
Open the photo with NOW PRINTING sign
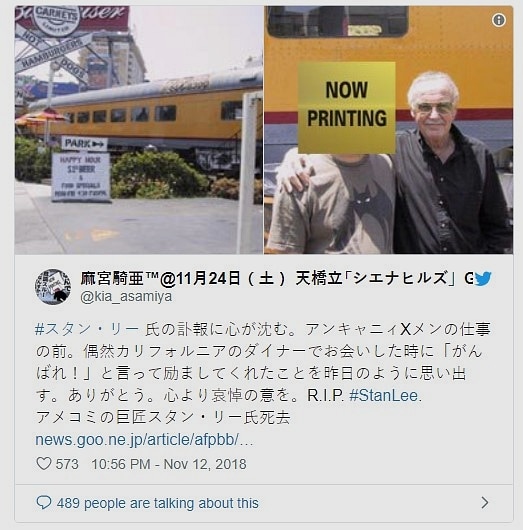[388, 130]
